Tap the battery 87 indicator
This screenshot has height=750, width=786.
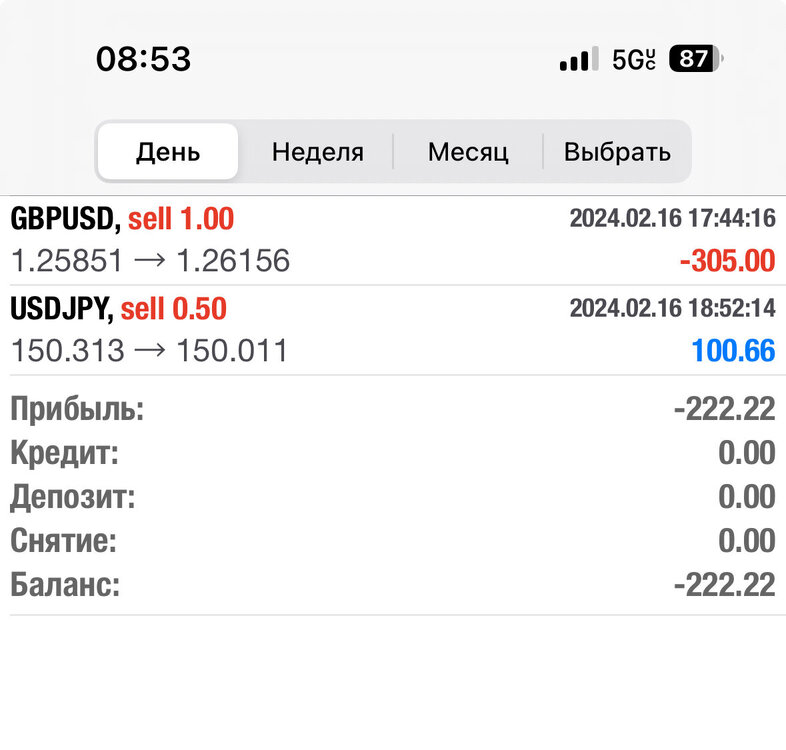[696, 59]
